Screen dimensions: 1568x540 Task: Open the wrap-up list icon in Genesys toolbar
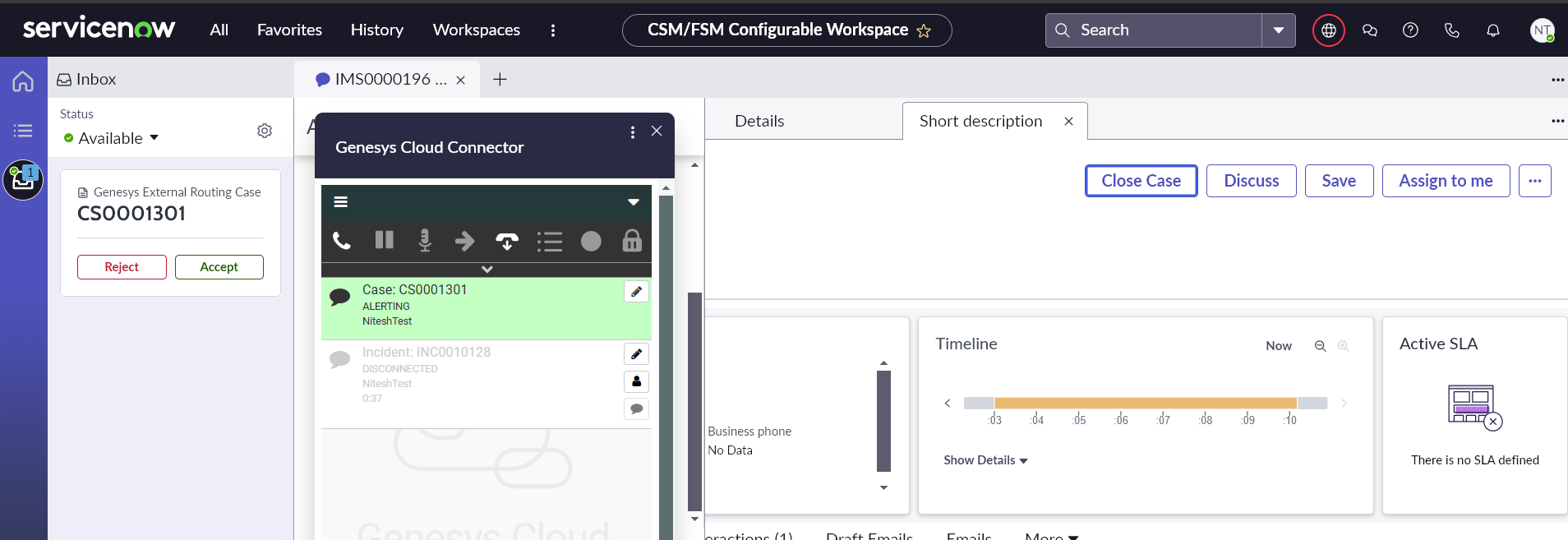click(x=549, y=241)
